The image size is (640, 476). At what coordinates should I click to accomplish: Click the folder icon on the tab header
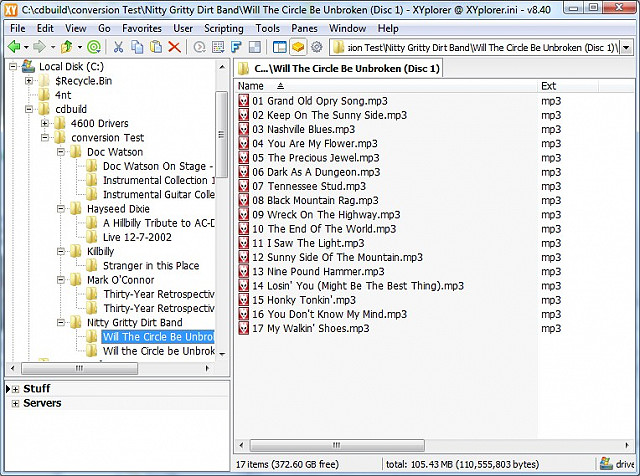tap(244, 69)
